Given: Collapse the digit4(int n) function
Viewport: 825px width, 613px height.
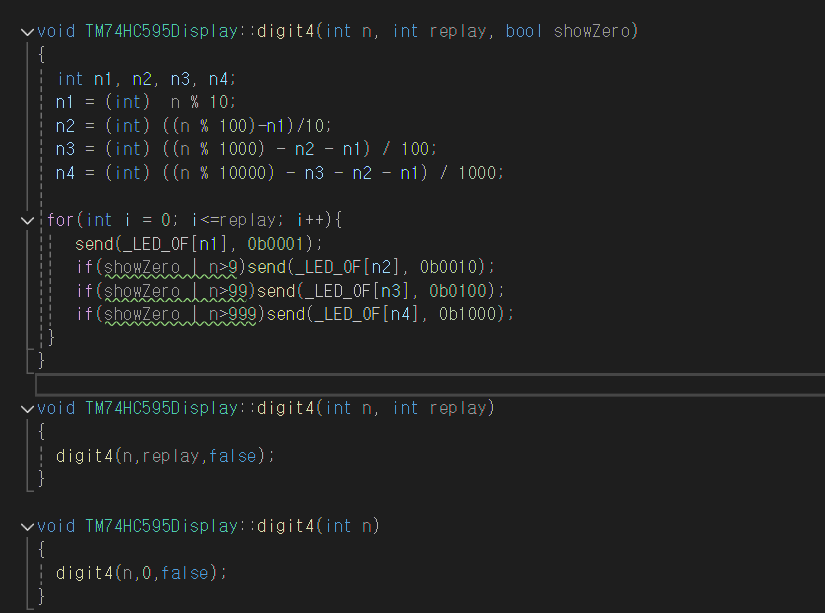Looking at the screenshot, I should click(27, 527).
